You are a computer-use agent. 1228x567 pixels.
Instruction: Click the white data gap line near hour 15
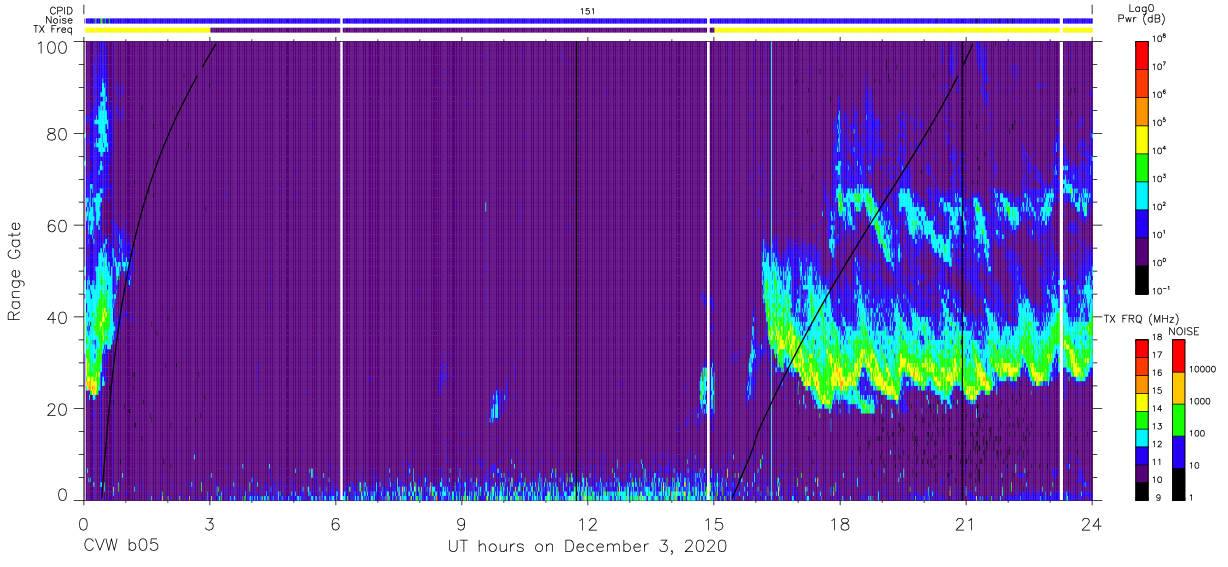[709, 270]
